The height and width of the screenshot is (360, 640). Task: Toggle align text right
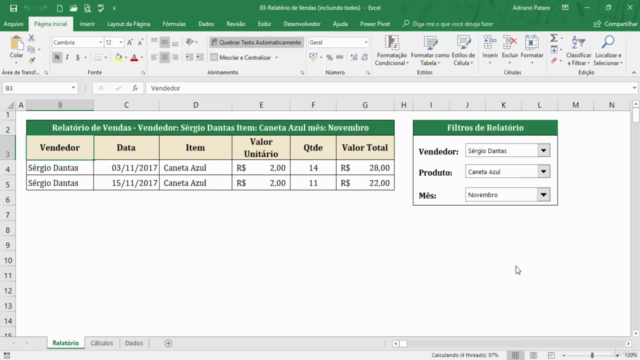[175, 58]
